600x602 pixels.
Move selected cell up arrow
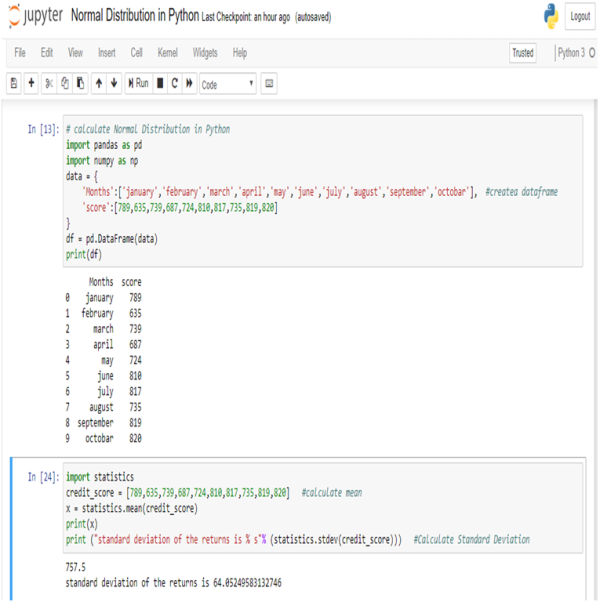[99, 85]
